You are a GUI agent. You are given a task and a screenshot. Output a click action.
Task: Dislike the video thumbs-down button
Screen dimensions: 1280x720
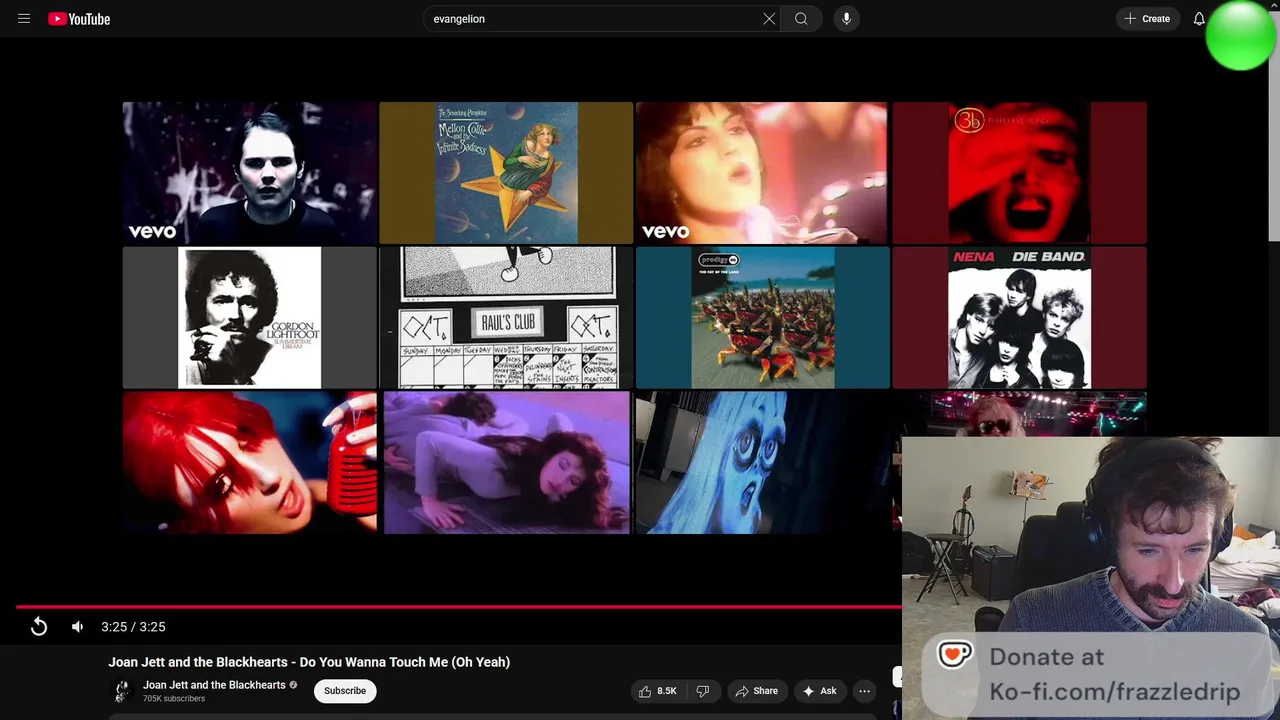[703, 691]
